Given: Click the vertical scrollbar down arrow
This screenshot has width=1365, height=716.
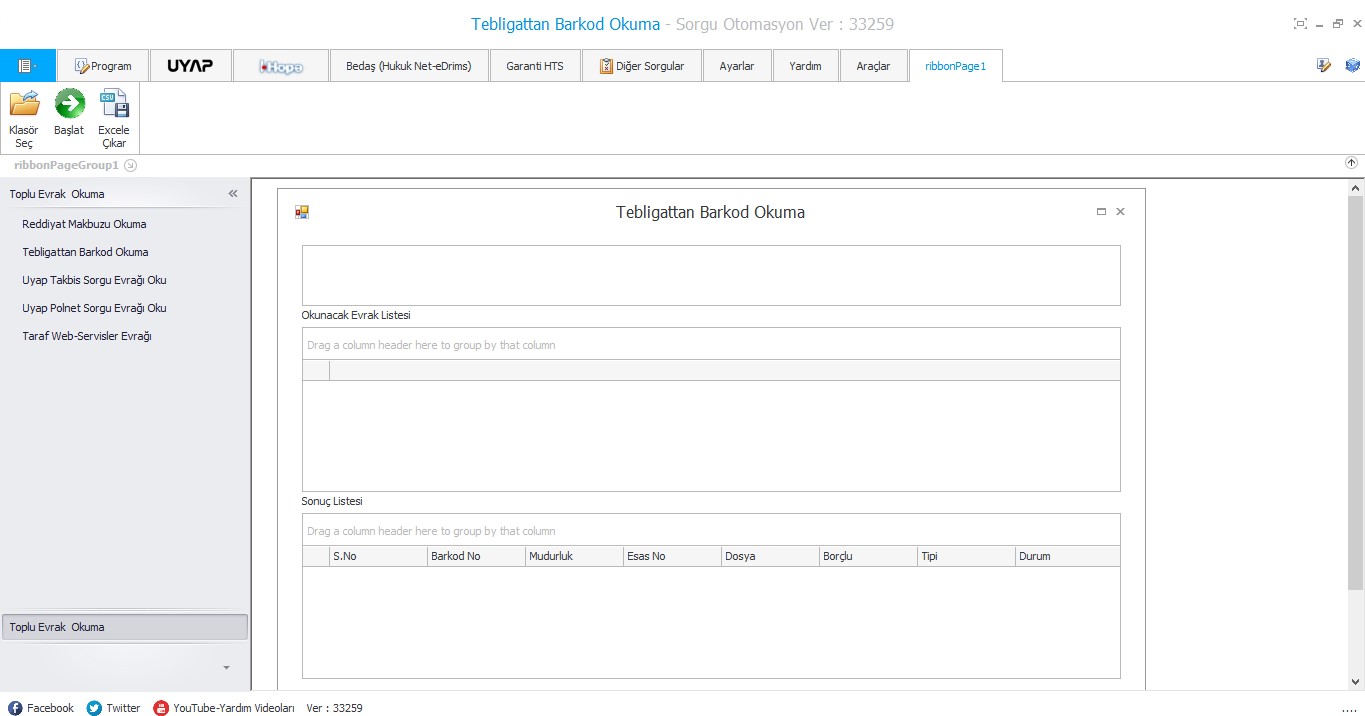Looking at the screenshot, I should 1355,683.
